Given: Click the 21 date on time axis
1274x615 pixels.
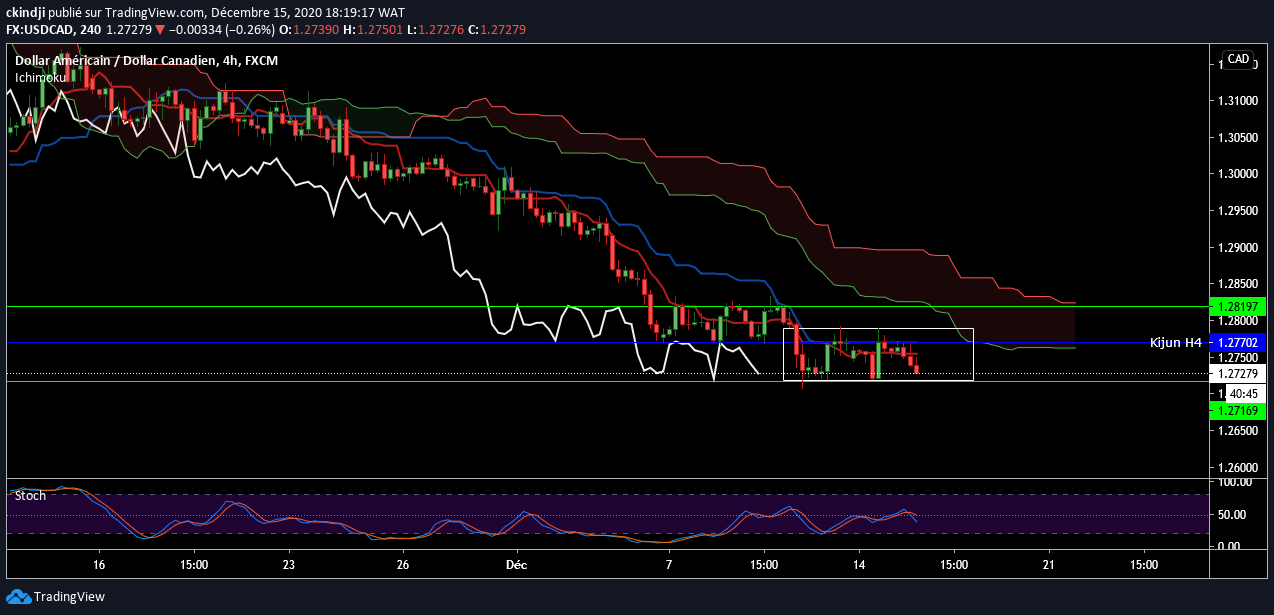Looking at the screenshot, I should 1049,564.
